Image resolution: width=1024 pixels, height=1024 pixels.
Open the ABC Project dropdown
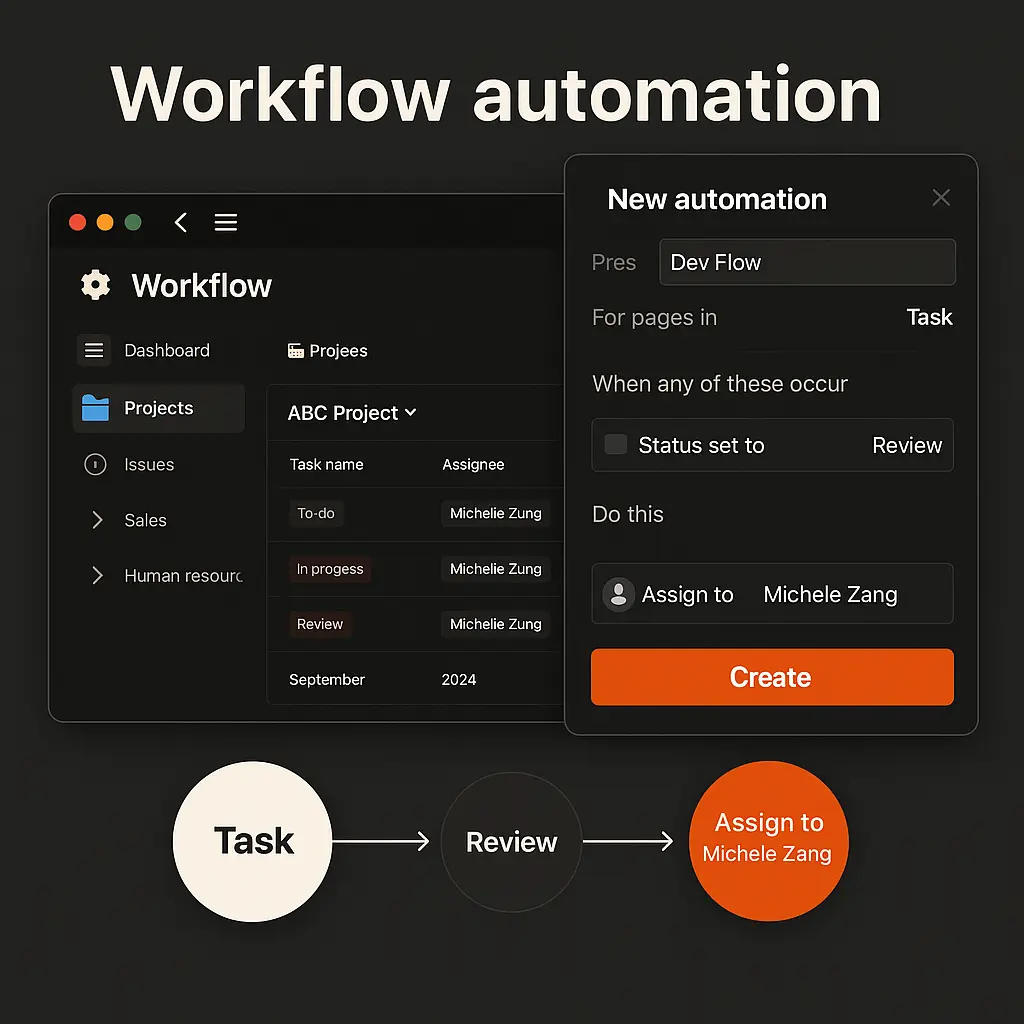(352, 413)
